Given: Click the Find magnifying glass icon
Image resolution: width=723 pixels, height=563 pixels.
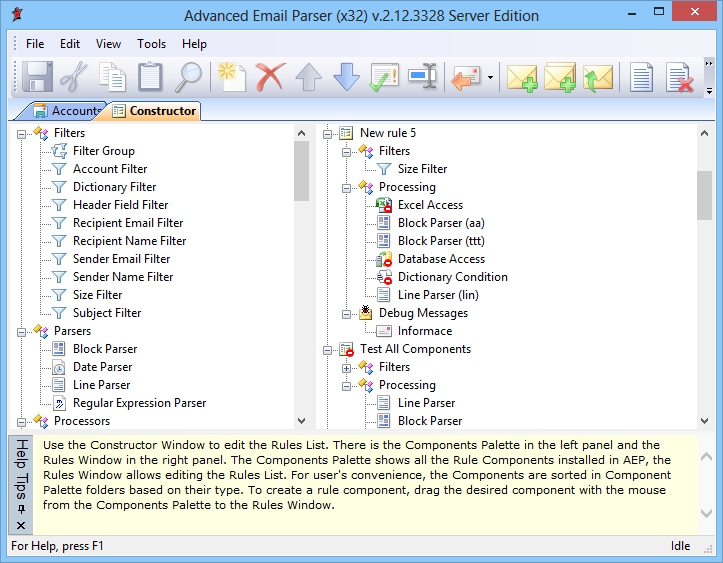Looking at the screenshot, I should tap(189, 76).
